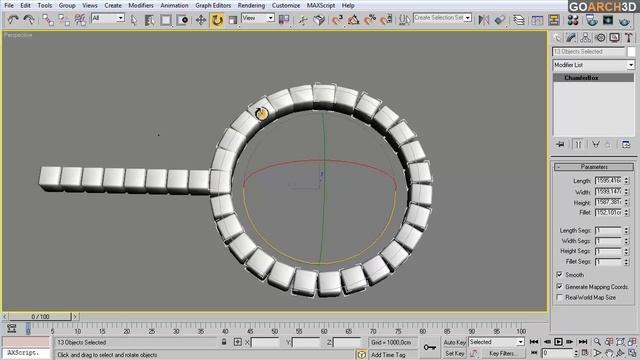Click the object color swatch
The image size is (640, 360).
(x=631, y=52)
